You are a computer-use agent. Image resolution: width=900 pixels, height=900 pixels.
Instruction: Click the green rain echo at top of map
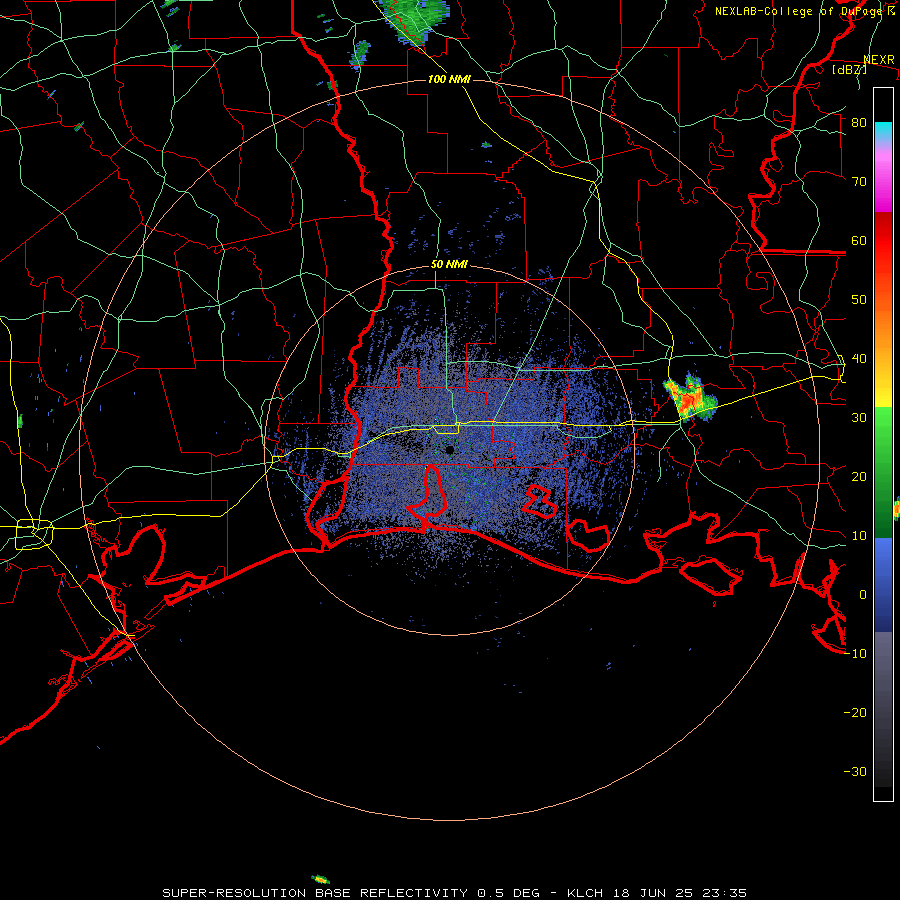[x=414, y=20]
